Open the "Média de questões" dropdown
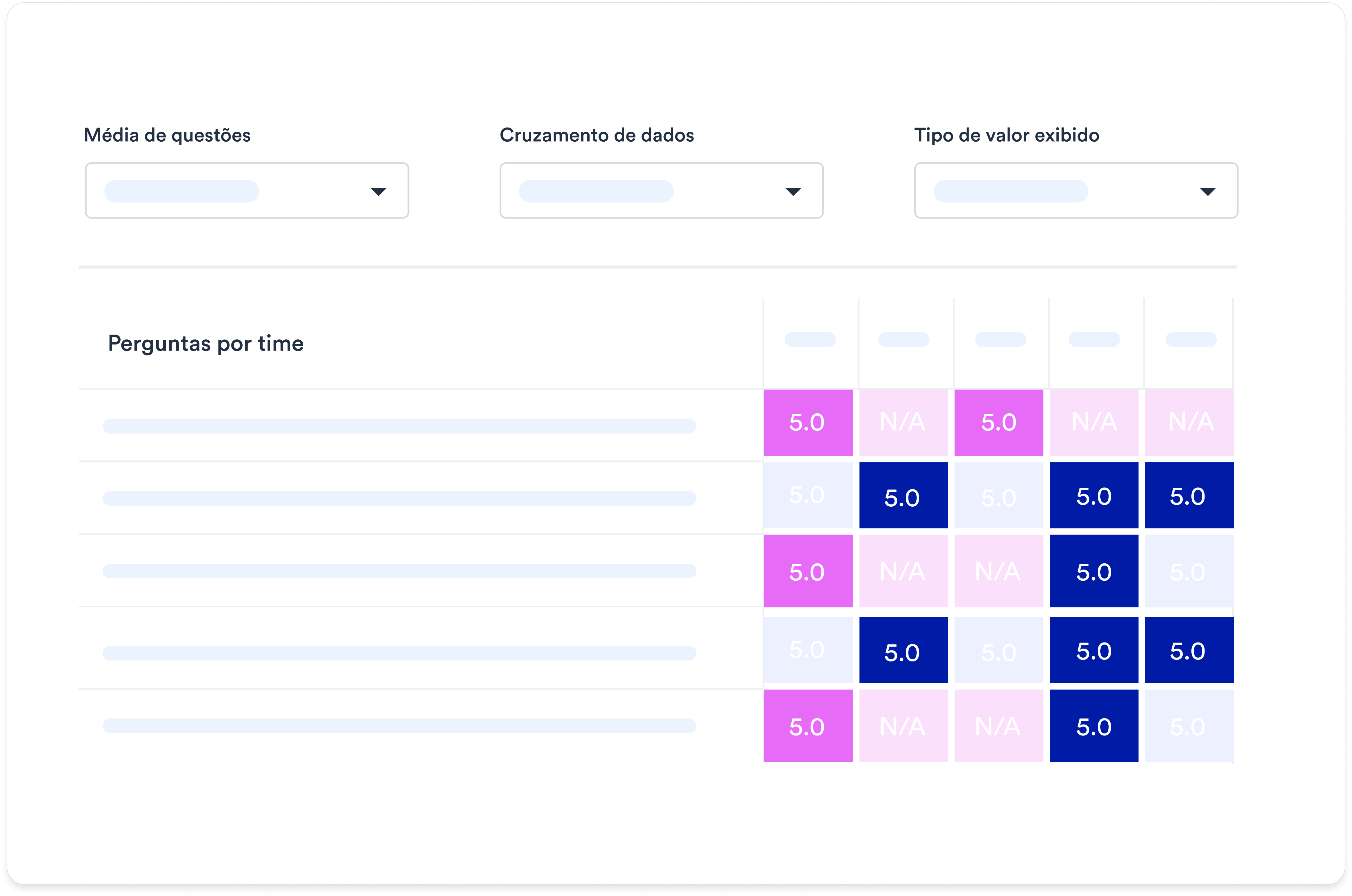Image resolution: width=1352 pixels, height=896 pixels. [x=247, y=191]
